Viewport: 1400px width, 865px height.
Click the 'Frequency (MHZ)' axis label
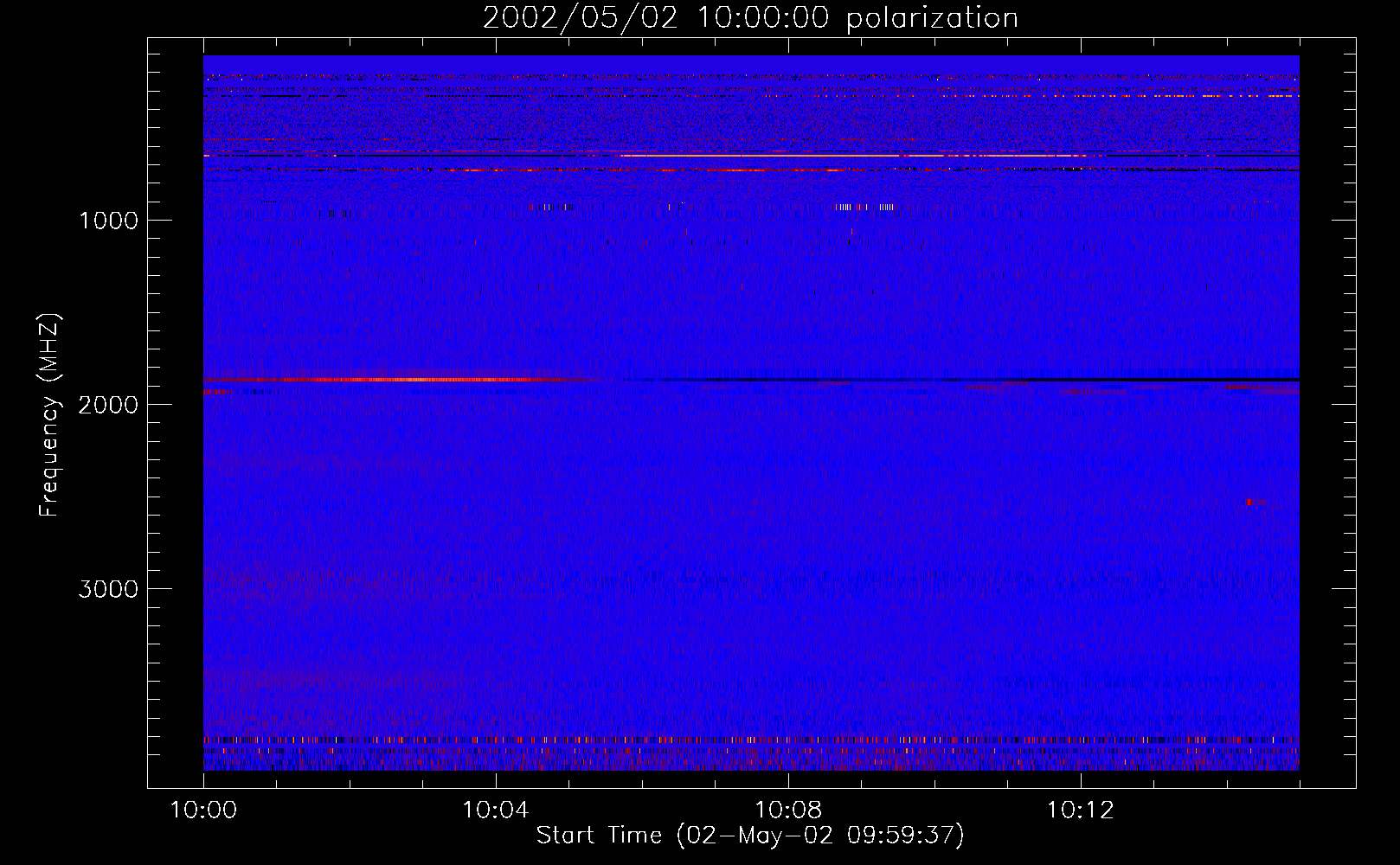click(50, 415)
